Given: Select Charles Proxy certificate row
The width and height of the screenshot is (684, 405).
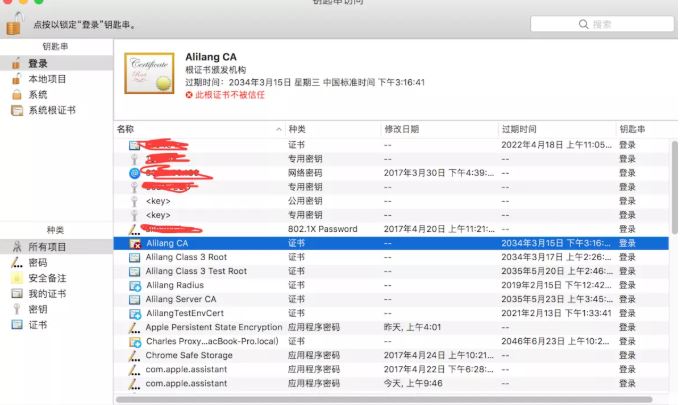Looking at the screenshot, I should click(391, 341).
